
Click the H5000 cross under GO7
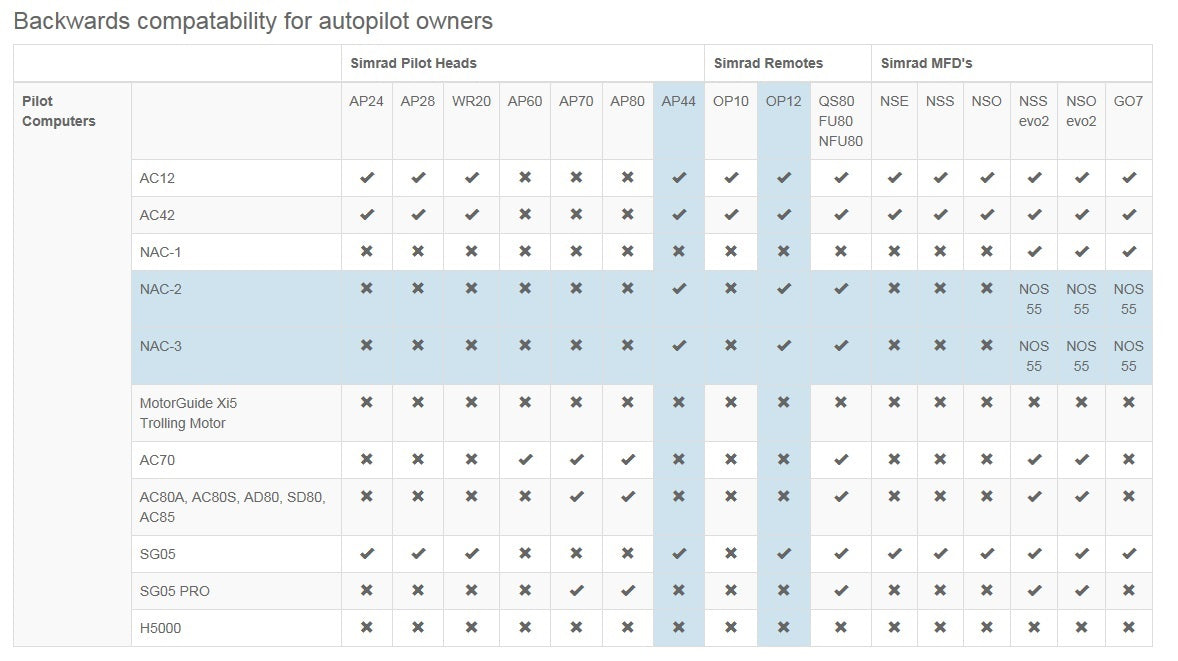pyautogui.click(x=1129, y=628)
